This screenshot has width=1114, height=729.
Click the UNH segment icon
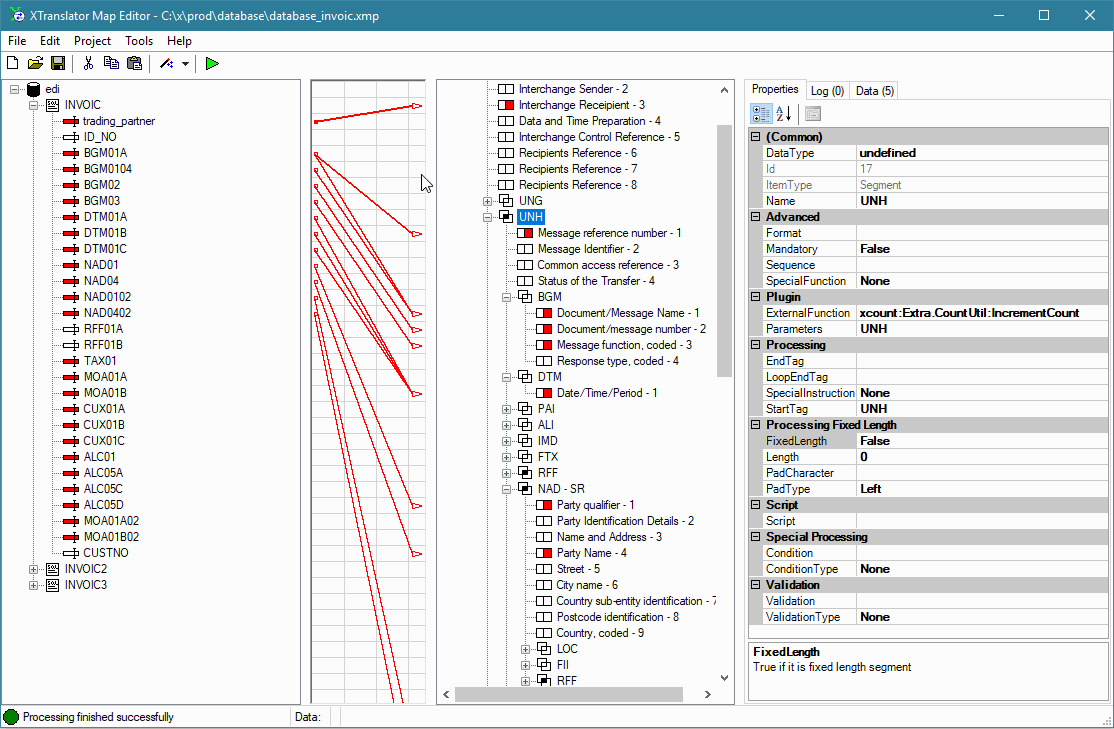[506, 217]
